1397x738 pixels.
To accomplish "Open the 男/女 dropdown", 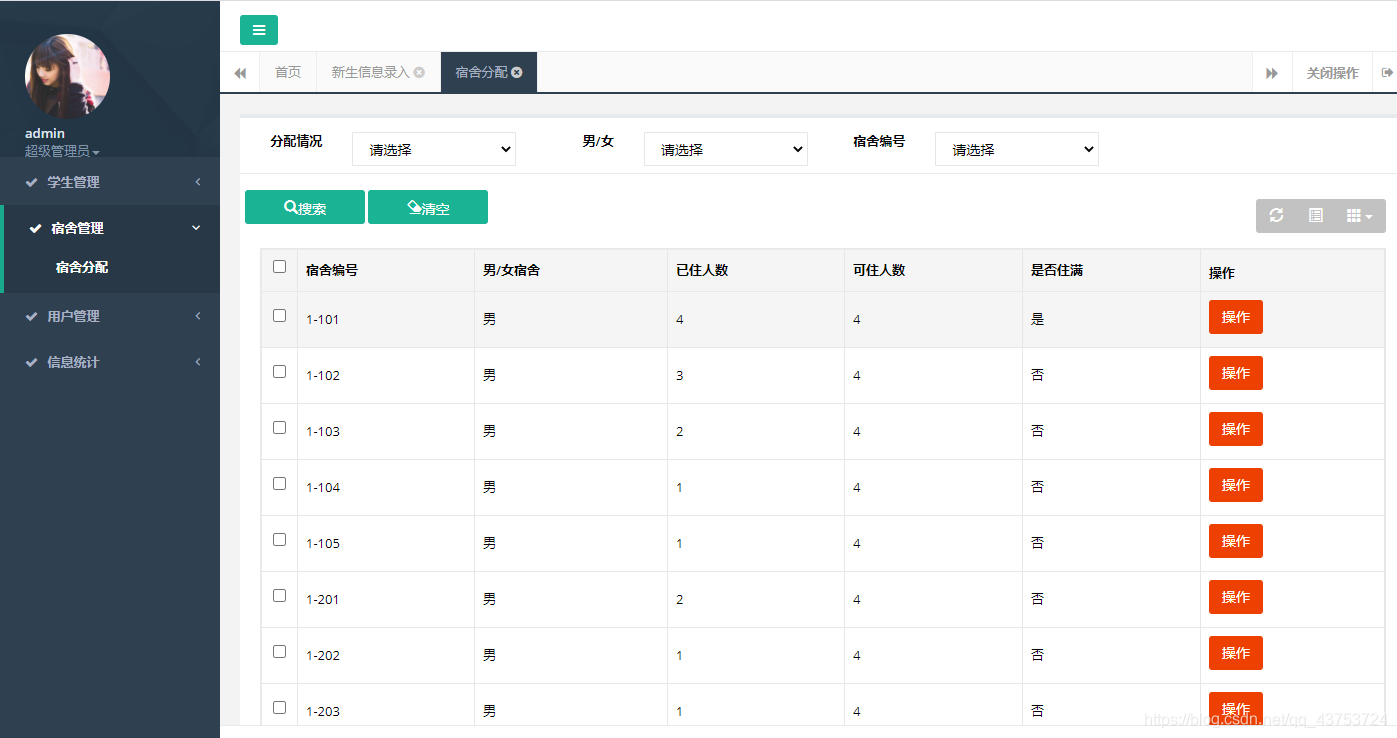I will pos(725,150).
